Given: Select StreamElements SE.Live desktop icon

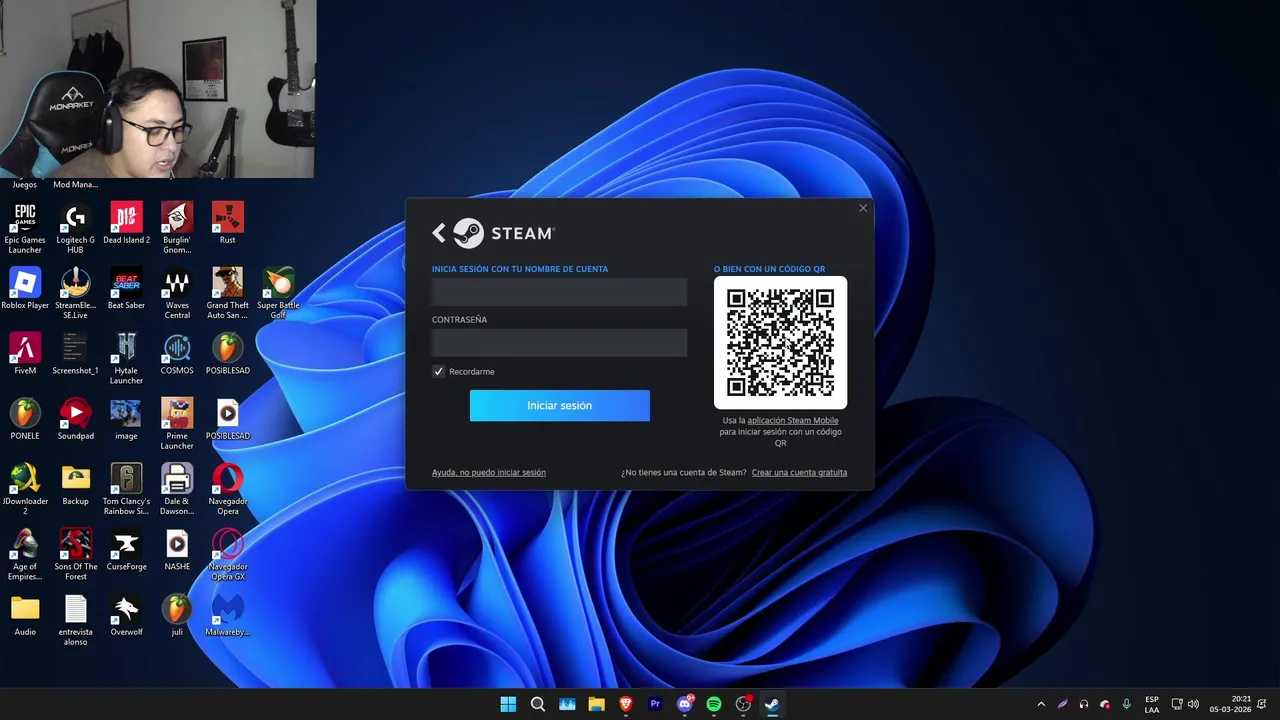Looking at the screenshot, I should coord(76,294).
